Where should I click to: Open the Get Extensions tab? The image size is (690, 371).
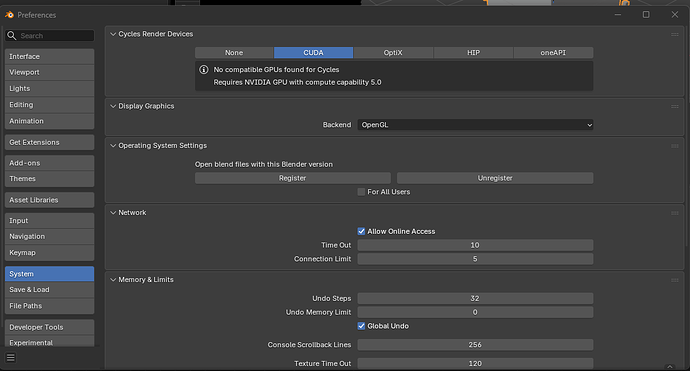coord(49,143)
